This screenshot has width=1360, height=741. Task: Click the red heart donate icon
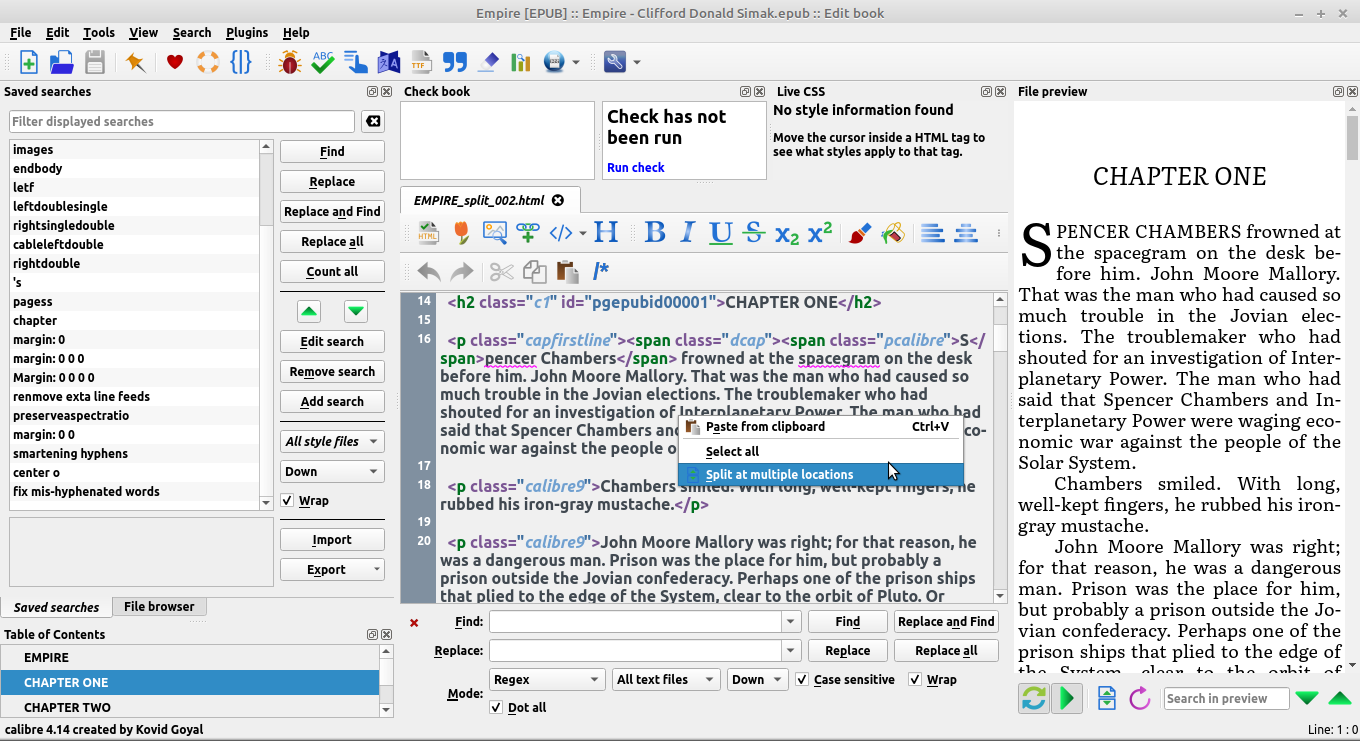pos(175,62)
